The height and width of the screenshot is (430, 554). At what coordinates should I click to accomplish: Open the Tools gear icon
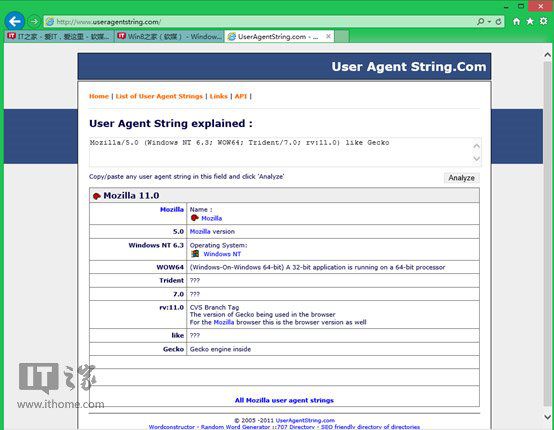point(544,21)
